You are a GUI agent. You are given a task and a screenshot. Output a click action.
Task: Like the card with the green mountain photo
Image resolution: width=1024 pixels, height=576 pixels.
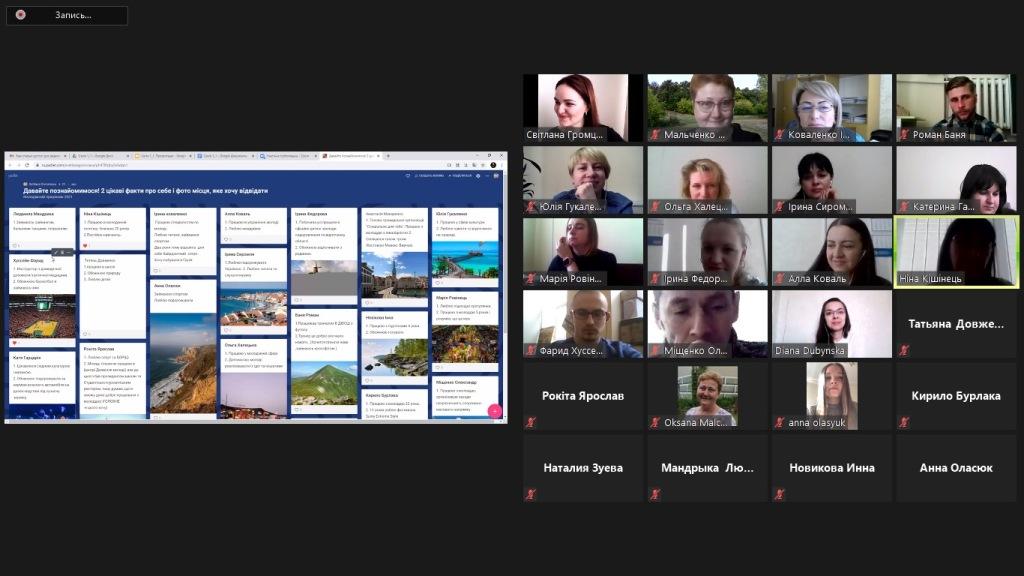pos(297,409)
